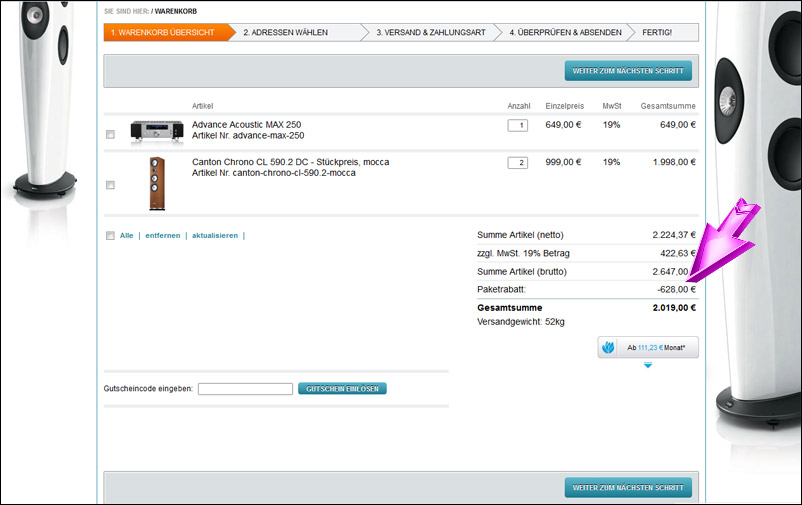
Task: Tick the checkbox for Advance Acoustic MAX 250
Action: 110,135
